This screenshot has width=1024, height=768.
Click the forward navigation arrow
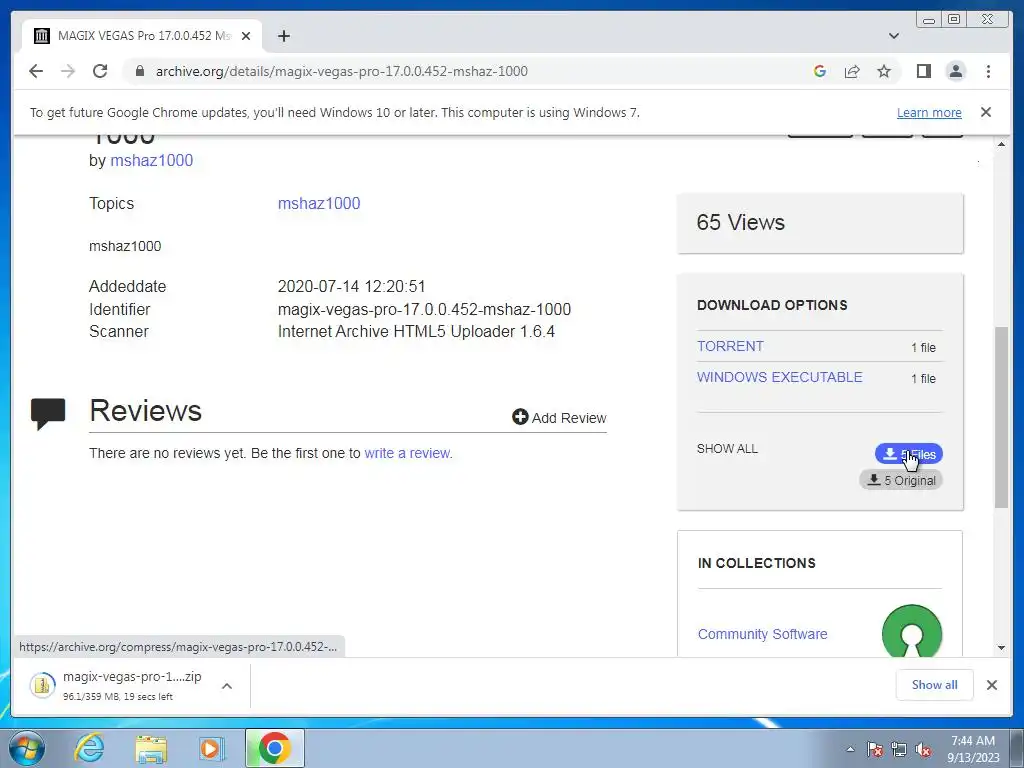(x=68, y=71)
